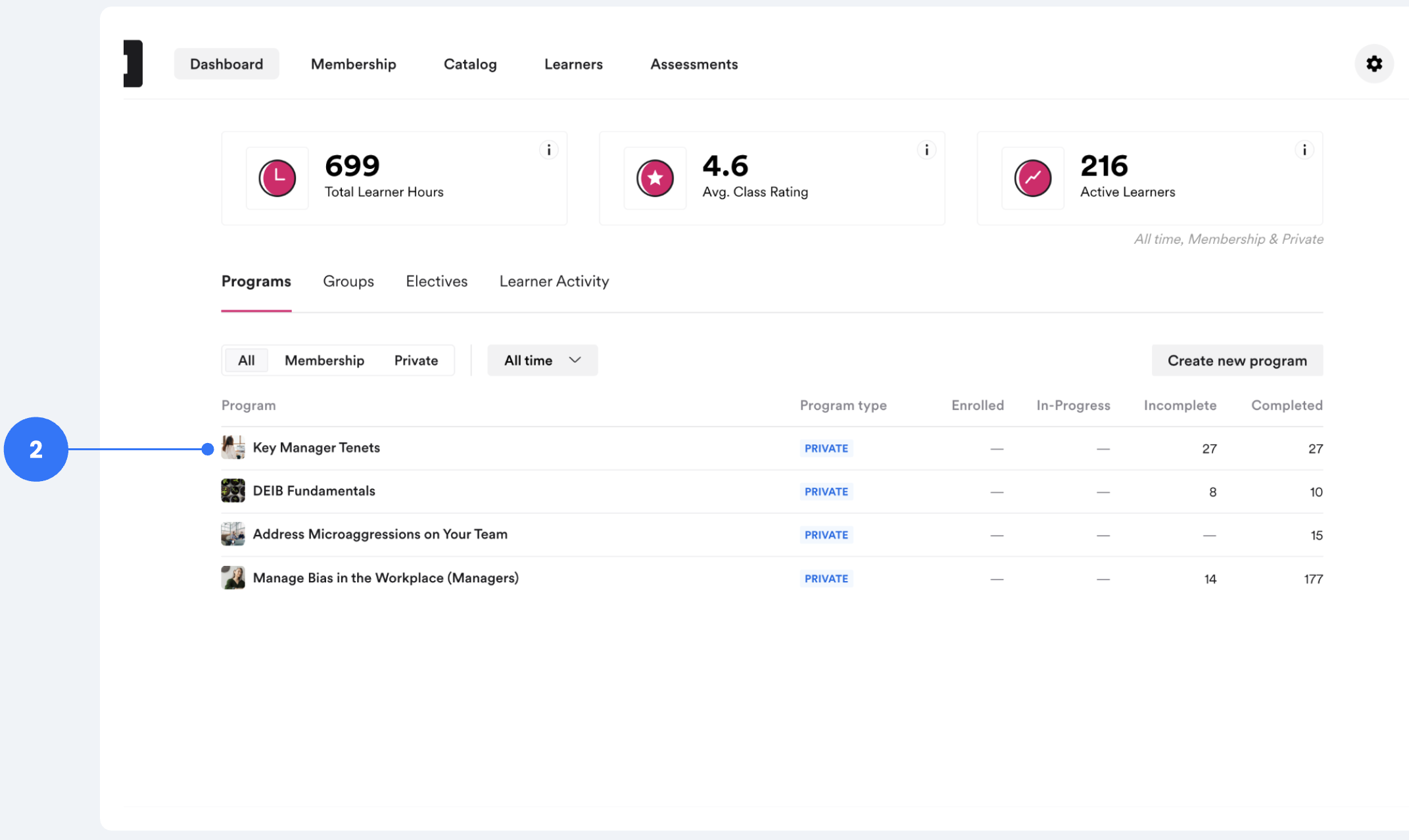Viewport: 1409px width, 840px height.
Task: Click the info icon on Avg. Class Rating
Action: (x=926, y=150)
